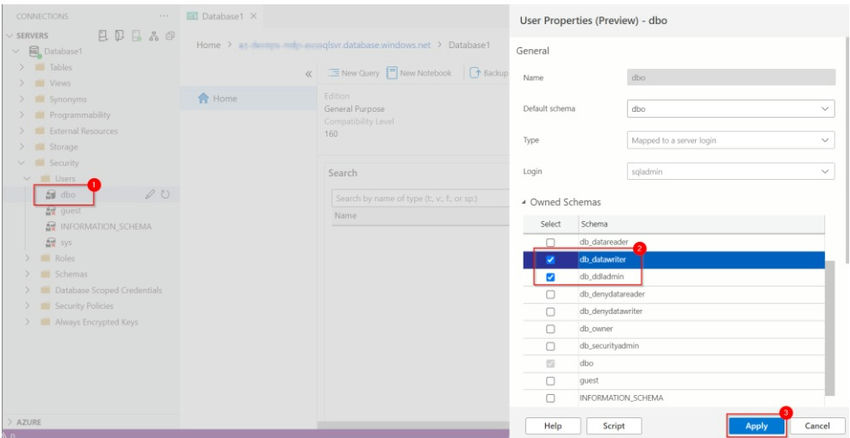
Task: Click Home in the breadcrumb
Action: [209, 45]
